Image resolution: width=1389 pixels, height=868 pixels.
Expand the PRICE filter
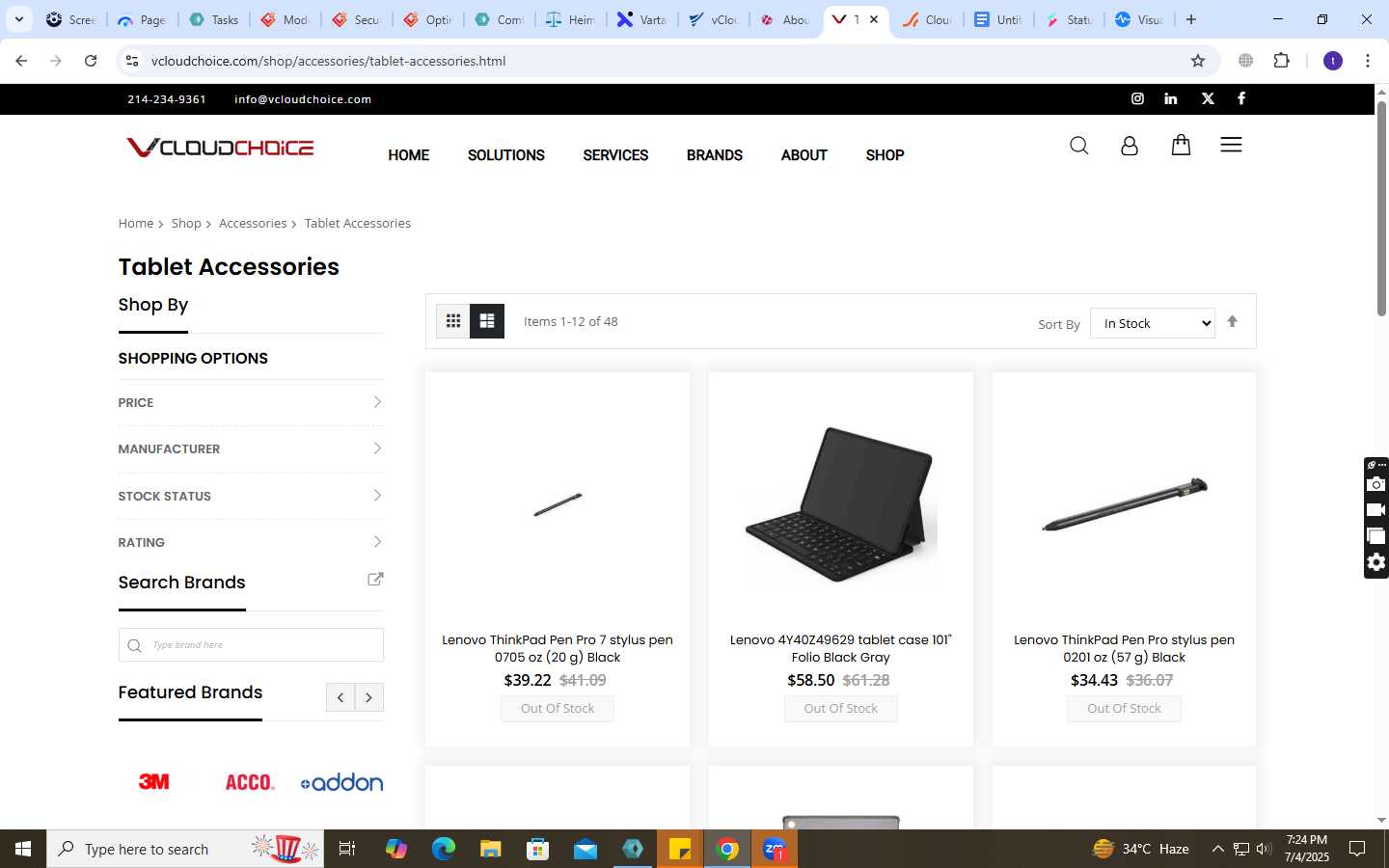[x=251, y=402]
